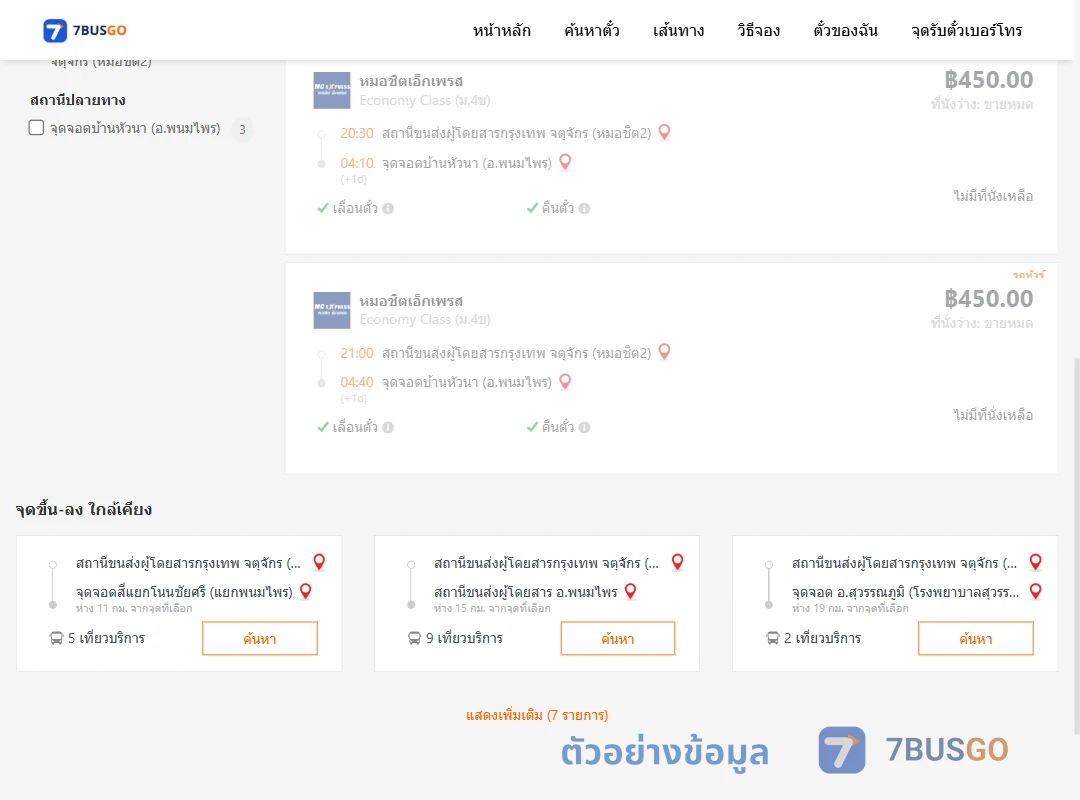Check จุดจอดบ้านหัวนา (อ.พนมไพร) destination filter

click(37, 127)
